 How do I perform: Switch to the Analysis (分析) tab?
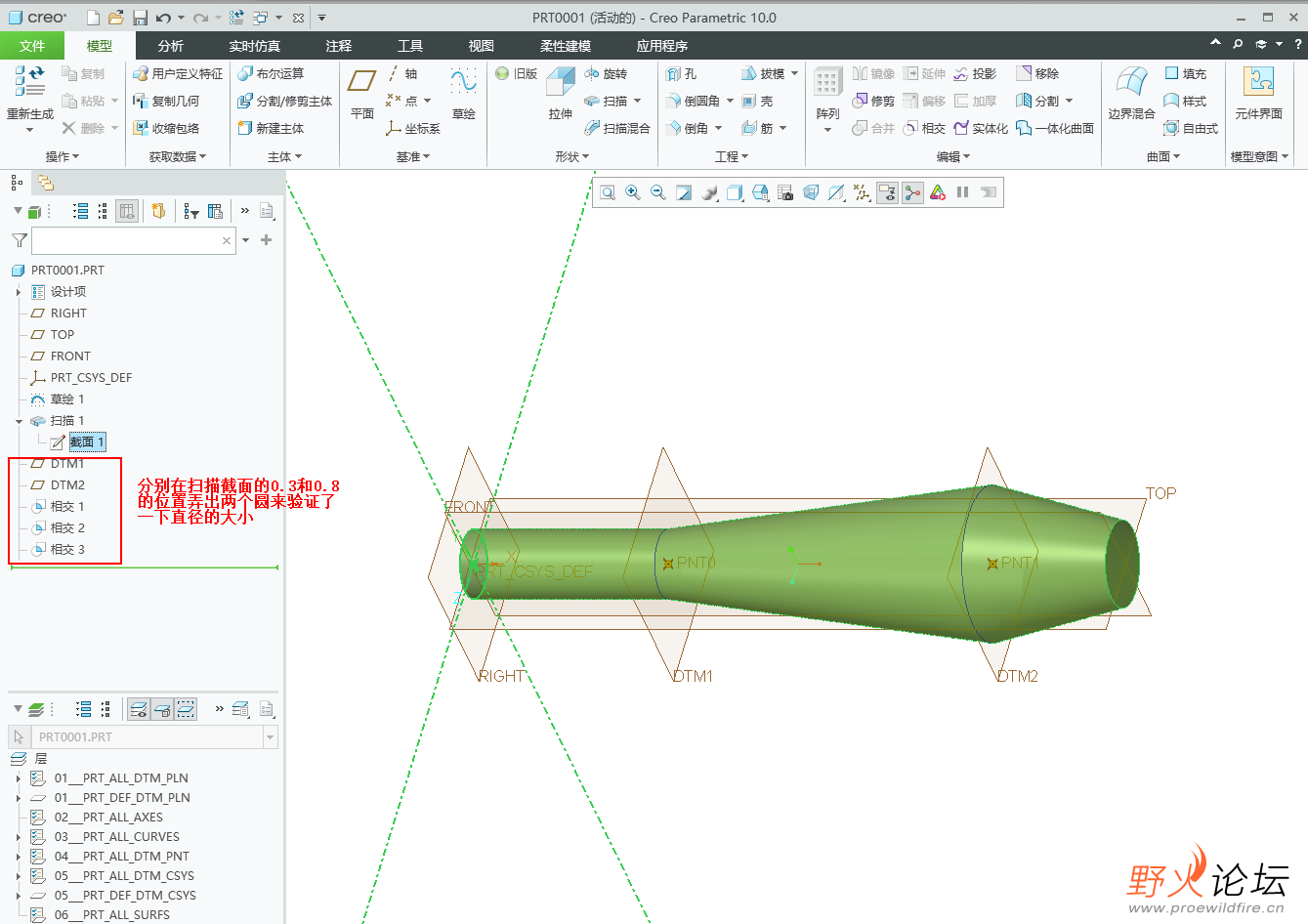tap(171, 46)
